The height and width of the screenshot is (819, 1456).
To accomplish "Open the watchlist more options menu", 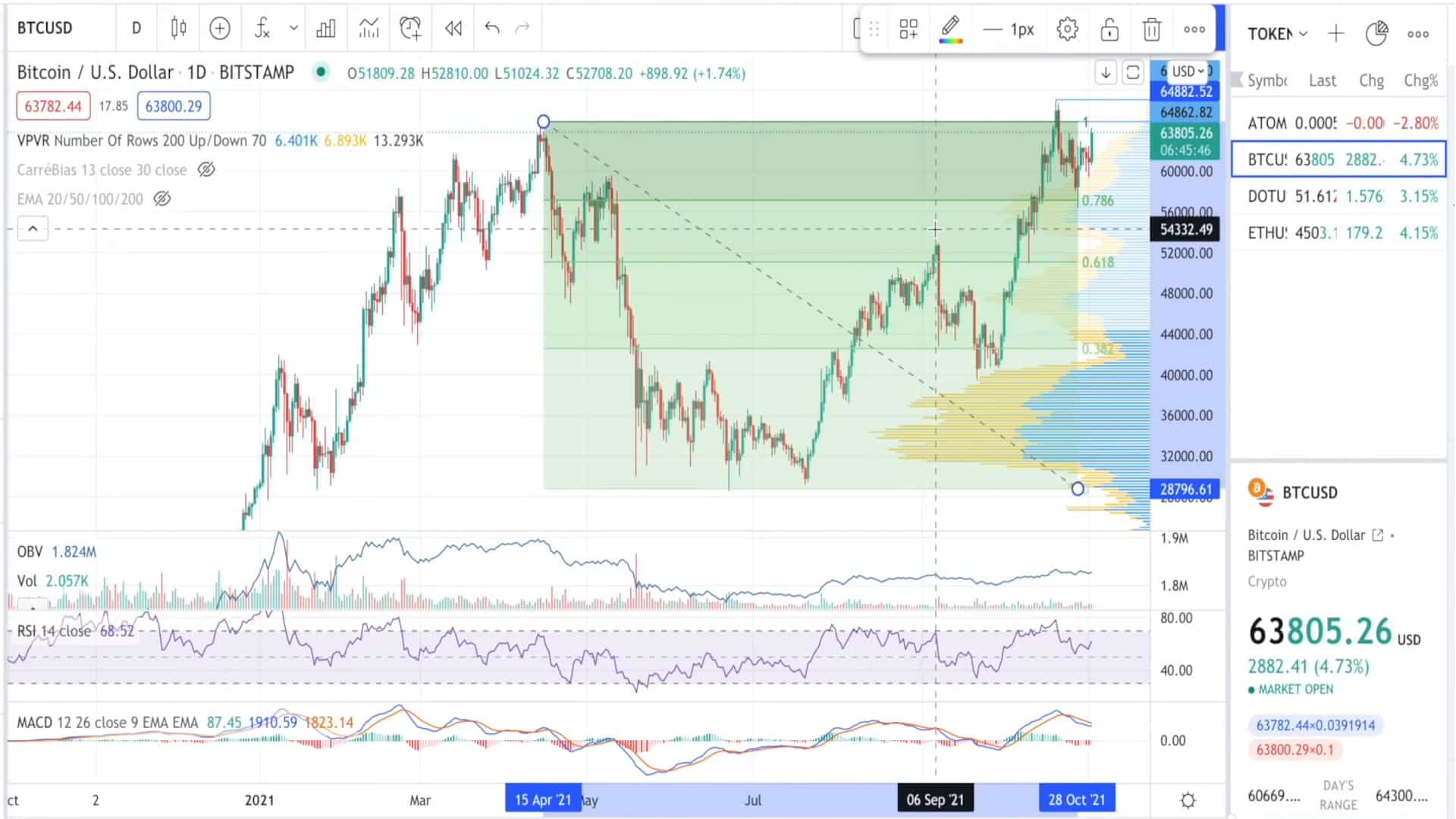I will coord(1418,33).
